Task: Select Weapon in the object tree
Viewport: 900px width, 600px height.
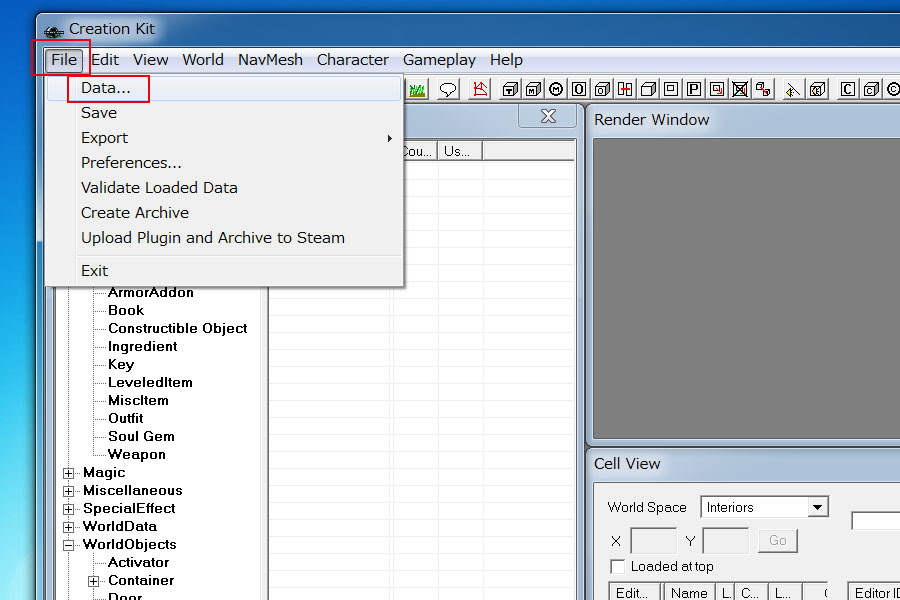Action: coord(137,454)
